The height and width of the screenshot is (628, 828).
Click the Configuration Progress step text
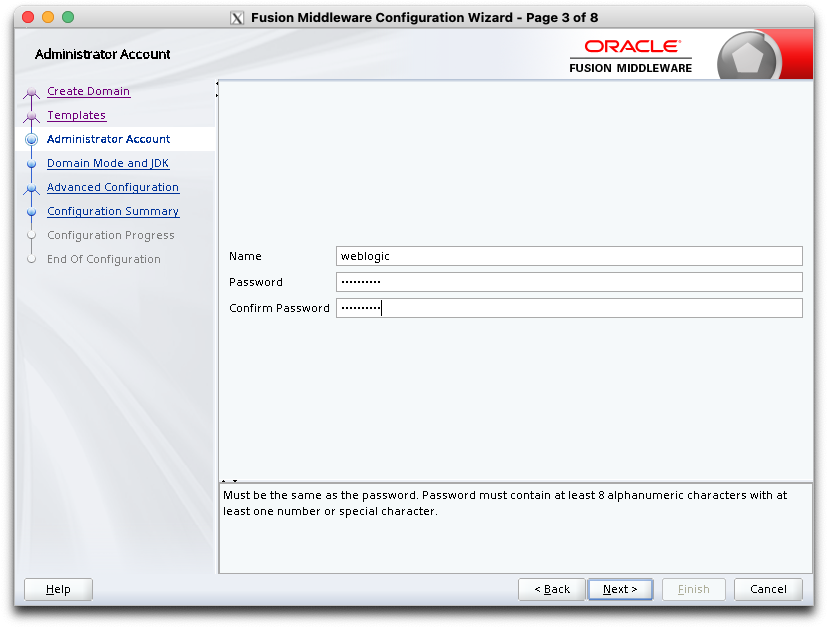point(110,235)
